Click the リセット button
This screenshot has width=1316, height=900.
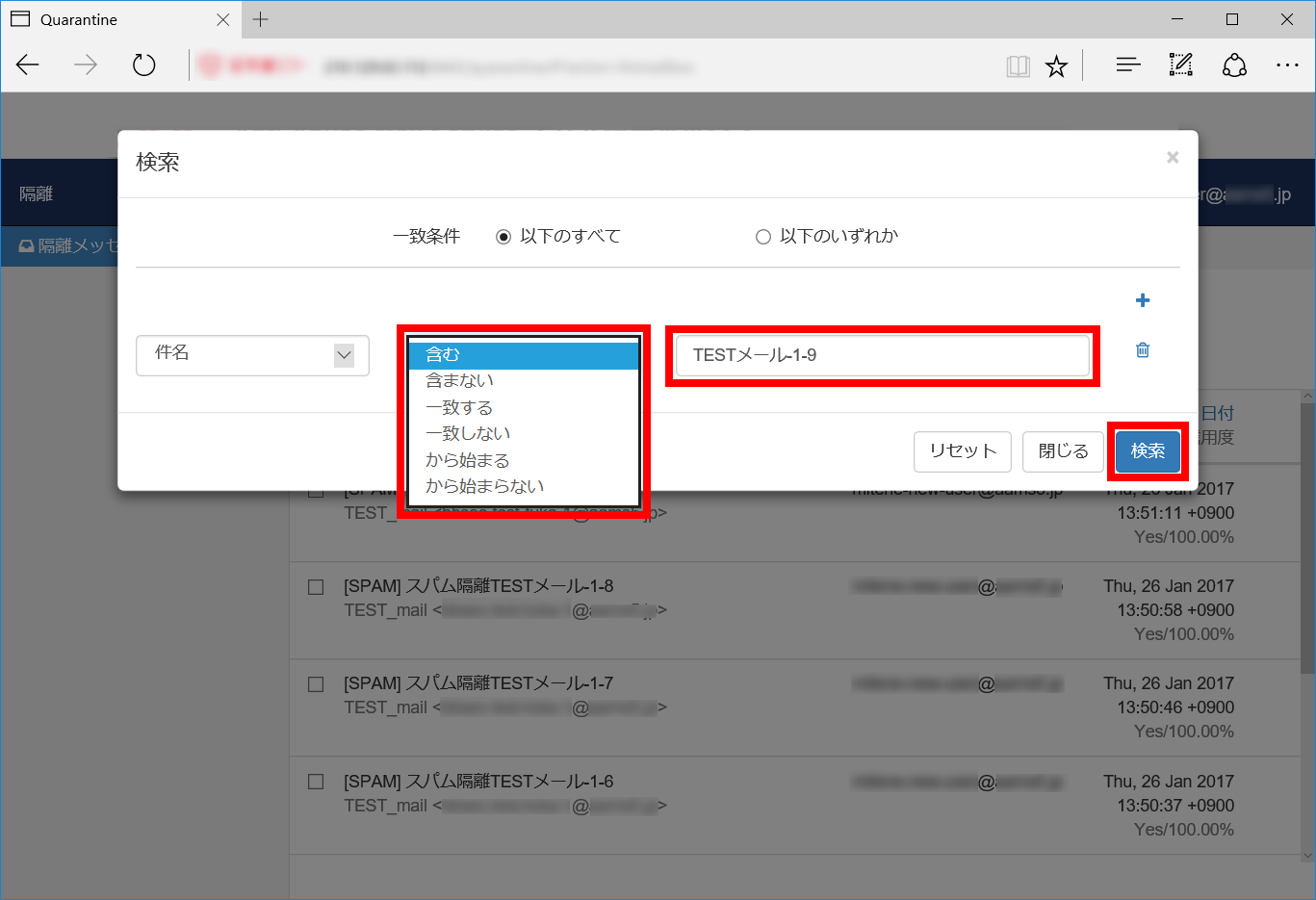962,451
